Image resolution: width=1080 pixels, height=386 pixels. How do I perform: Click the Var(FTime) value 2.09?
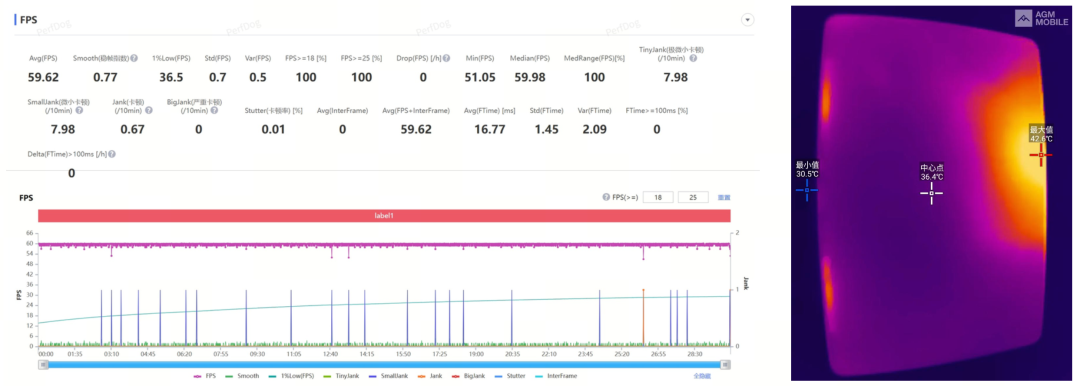pyautogui.click(x=593, y=129)
